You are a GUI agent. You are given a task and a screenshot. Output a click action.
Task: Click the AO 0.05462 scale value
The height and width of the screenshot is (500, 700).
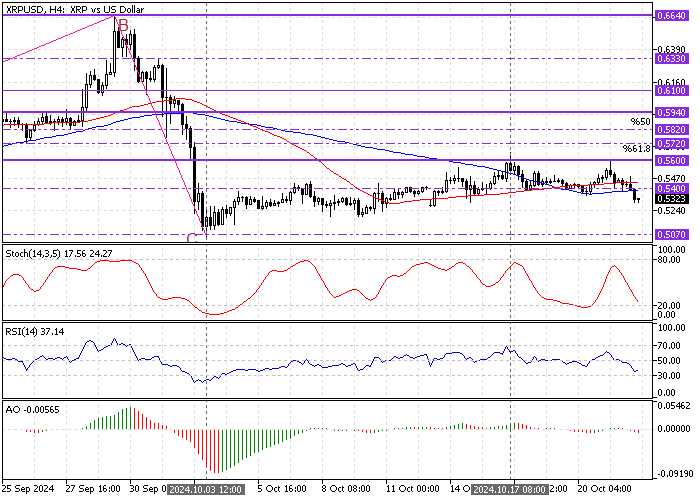pos(675,406)
